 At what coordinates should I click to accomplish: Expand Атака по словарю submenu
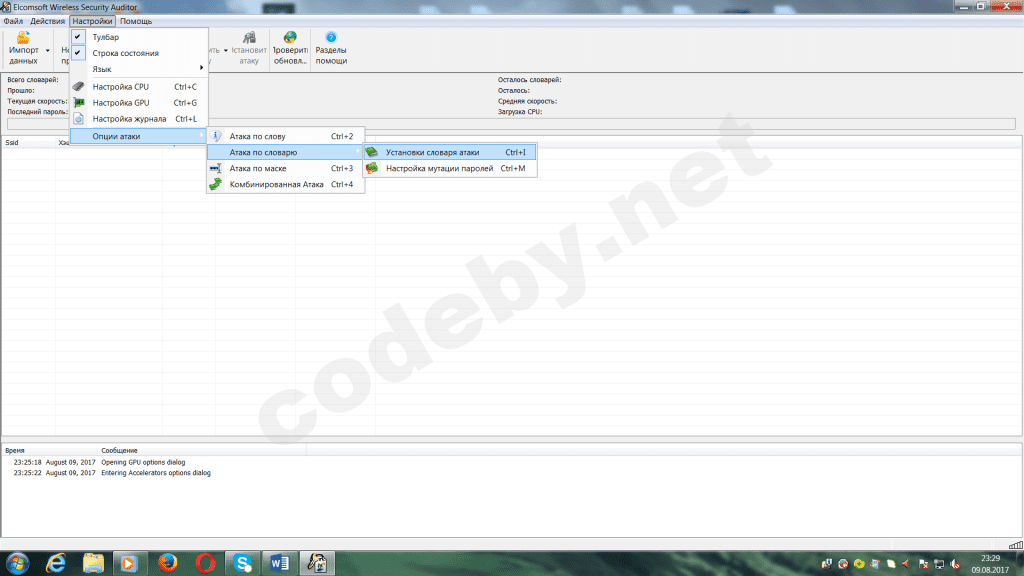[285, 152]
